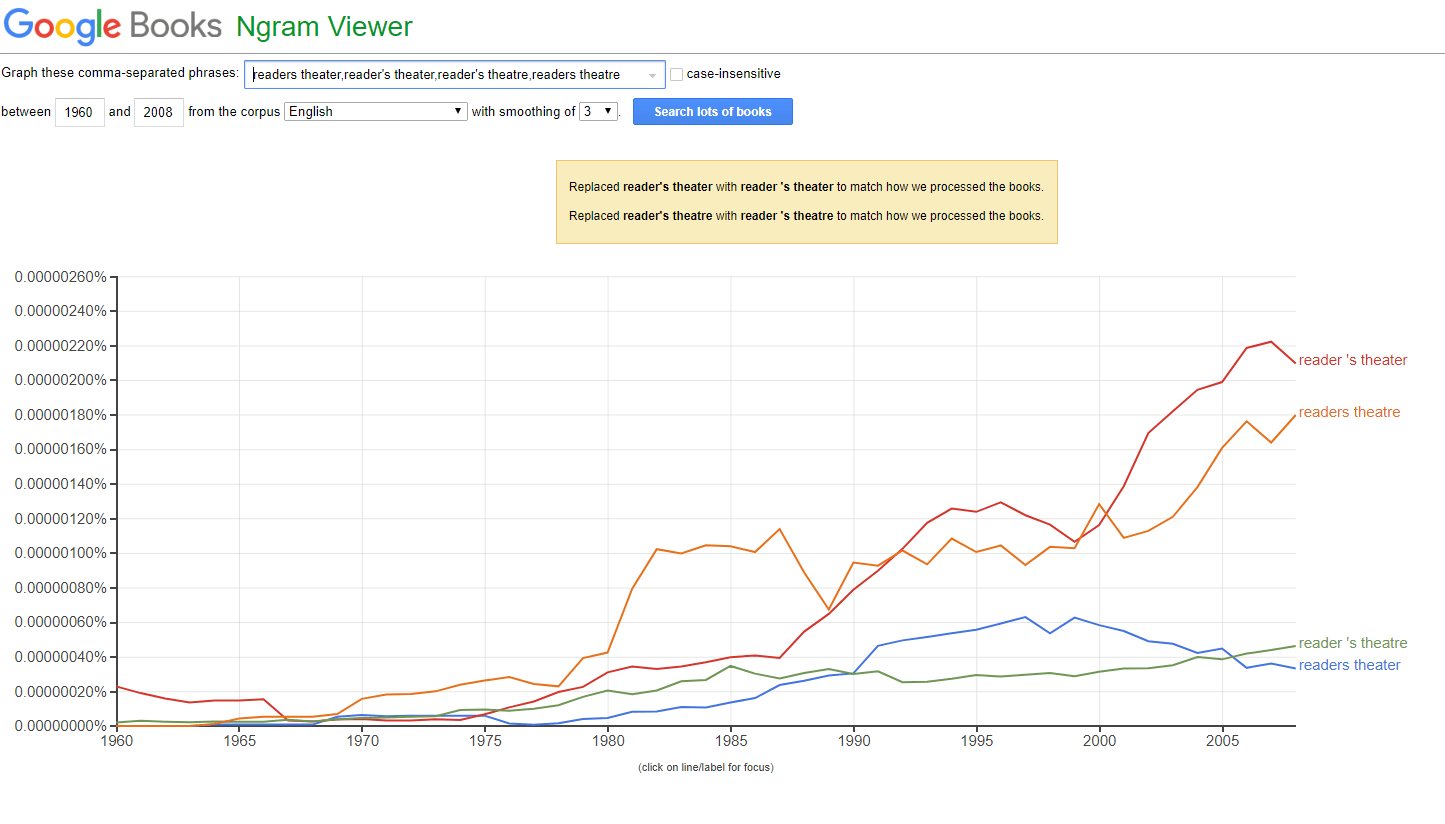Click the blue line peak near 1997
This screenshot has height=824, width=1445.
click(1025, 617)
